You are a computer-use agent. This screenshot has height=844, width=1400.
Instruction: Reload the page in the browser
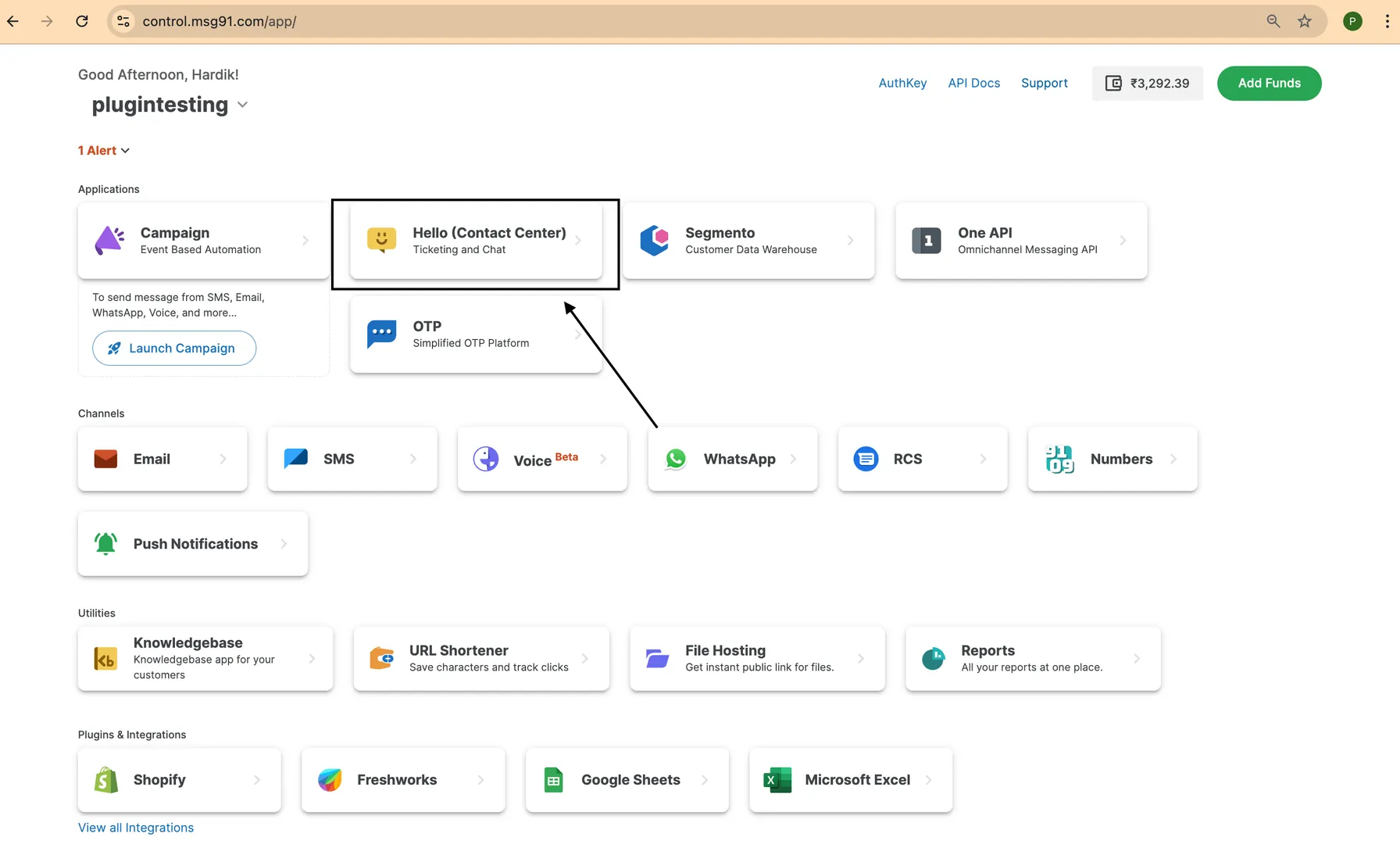[x=82, y=21]
